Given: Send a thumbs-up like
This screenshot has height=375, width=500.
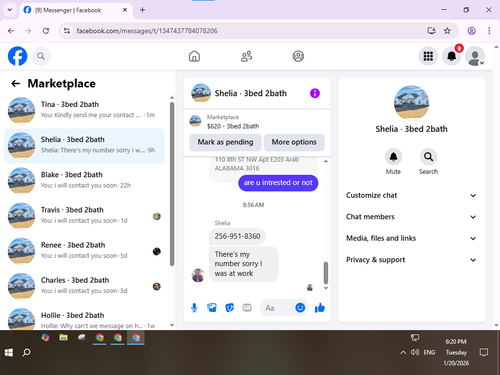Looking at the screenshot, I should [x=320, y=308].
